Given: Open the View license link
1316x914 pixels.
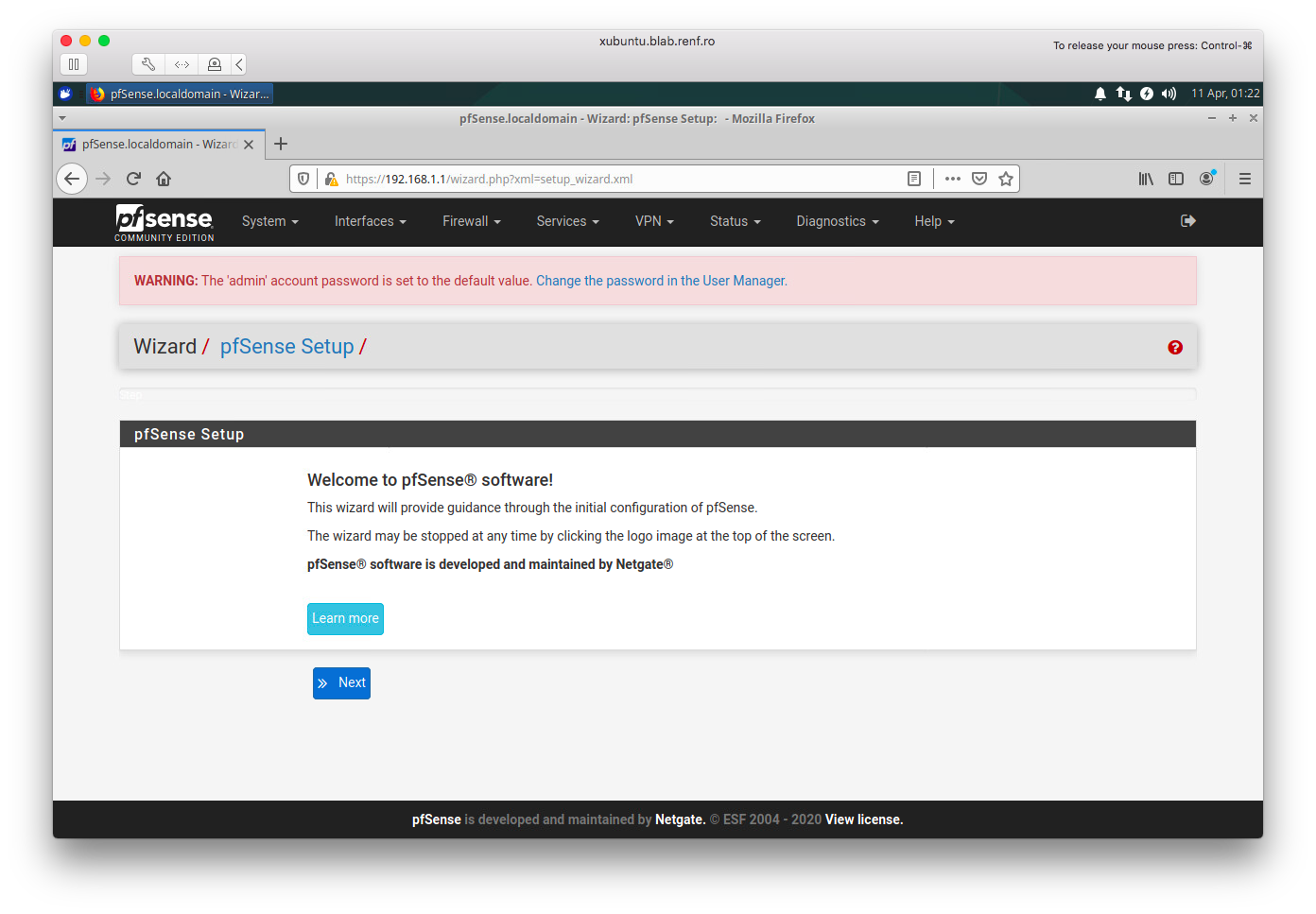Looking at the screenshot, I should pos(864,819).
